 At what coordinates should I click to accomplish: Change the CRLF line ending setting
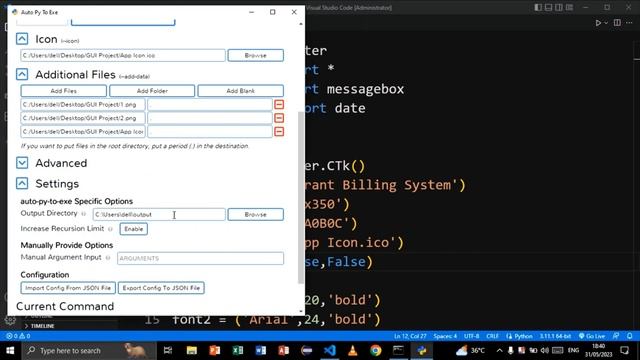click(492, 336)
